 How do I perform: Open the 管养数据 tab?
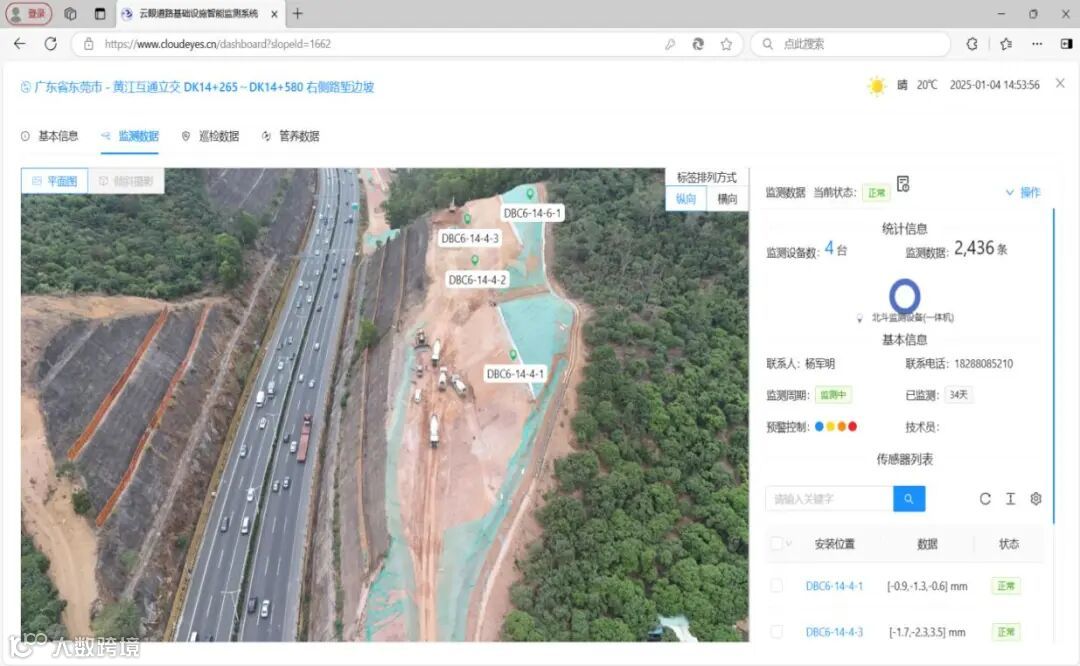[x=291, y=136]
